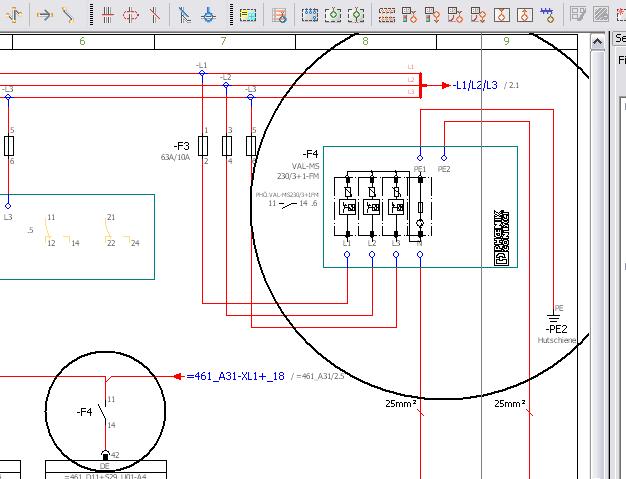Image resolution: width=626 pixels, height=479 pixels.
Task: Click the -PE2 ground symbol label
Action: point(556,329)
